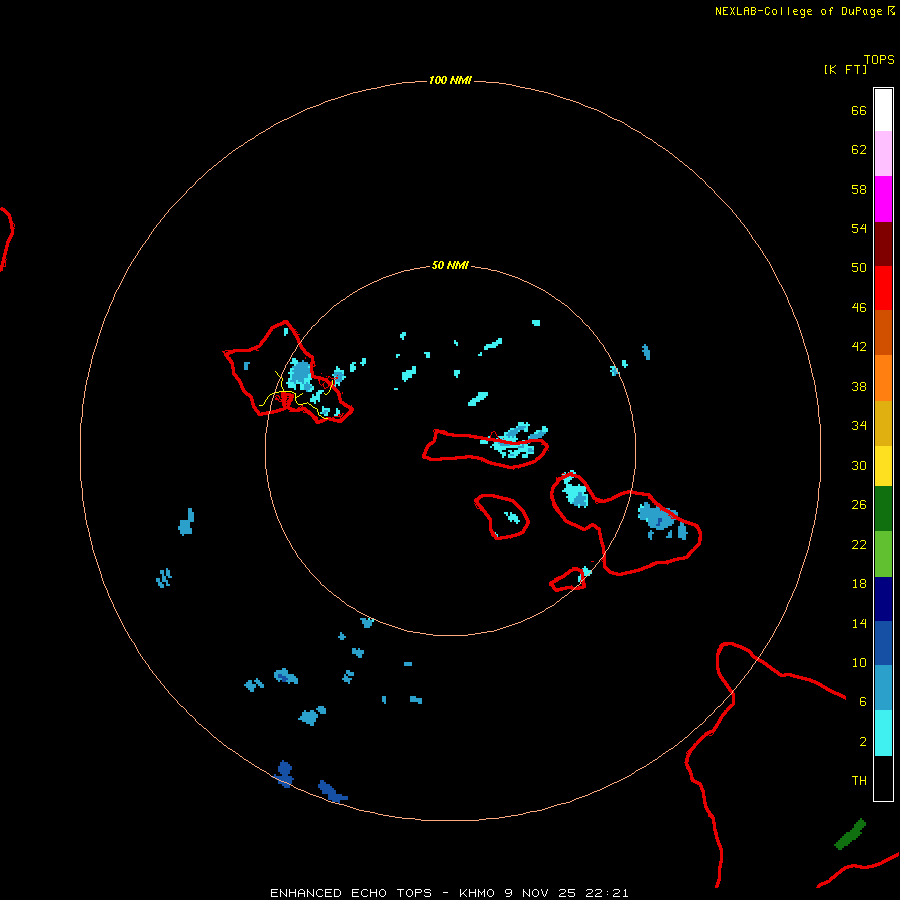
Task: Click the legend value 46
Action: click(859, 308)
